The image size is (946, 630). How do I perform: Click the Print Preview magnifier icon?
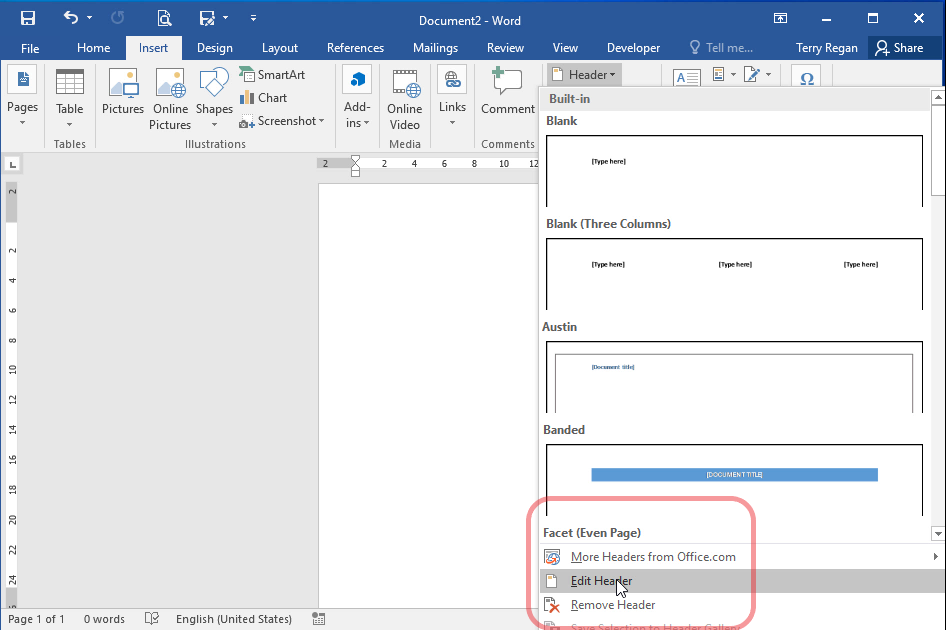tap(163, 18)
